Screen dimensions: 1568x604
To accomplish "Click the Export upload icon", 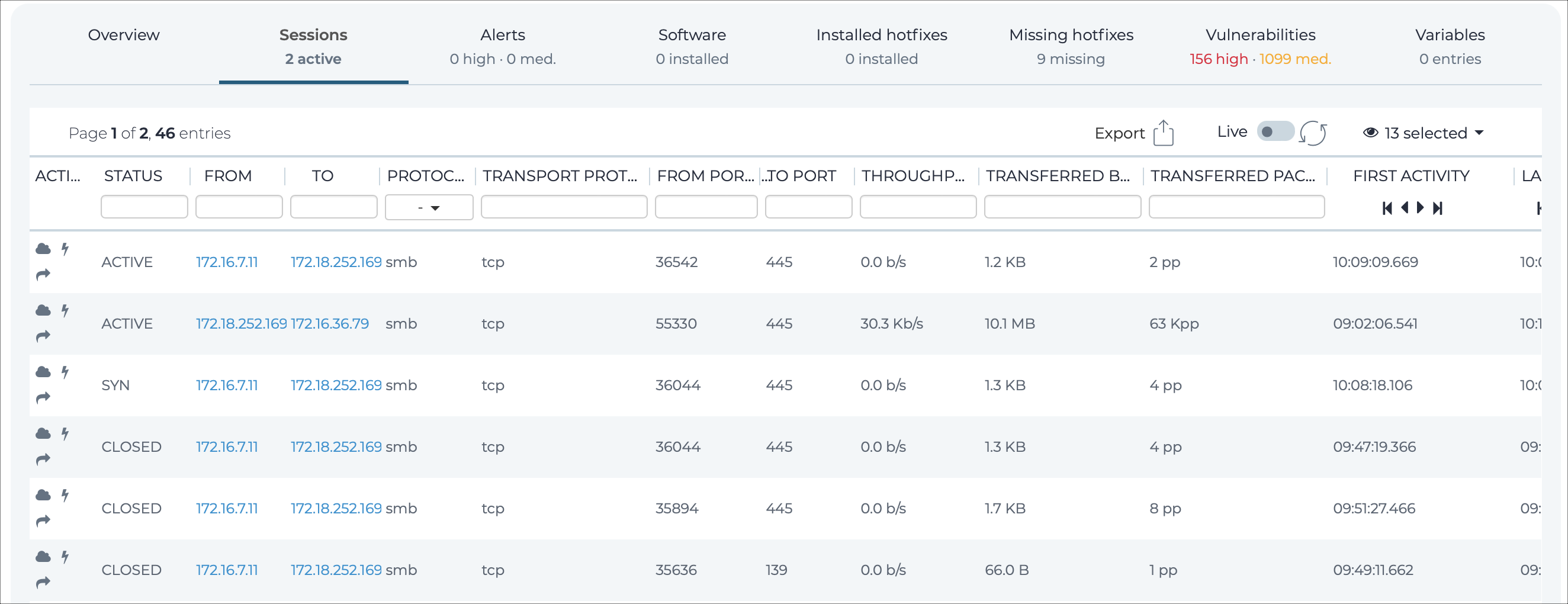I will [x=1163, y=132].
